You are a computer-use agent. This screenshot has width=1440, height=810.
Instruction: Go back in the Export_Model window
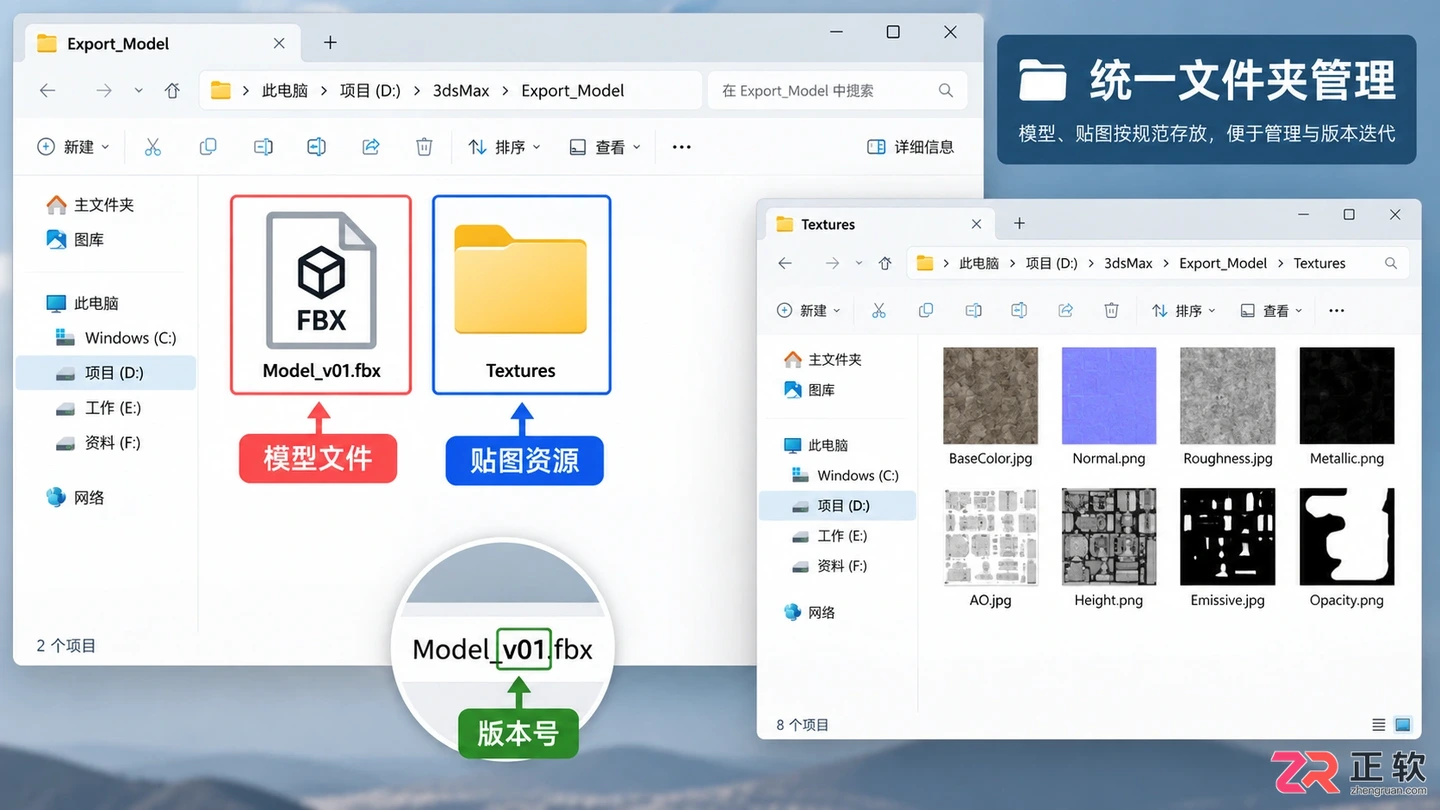(48, 91)
